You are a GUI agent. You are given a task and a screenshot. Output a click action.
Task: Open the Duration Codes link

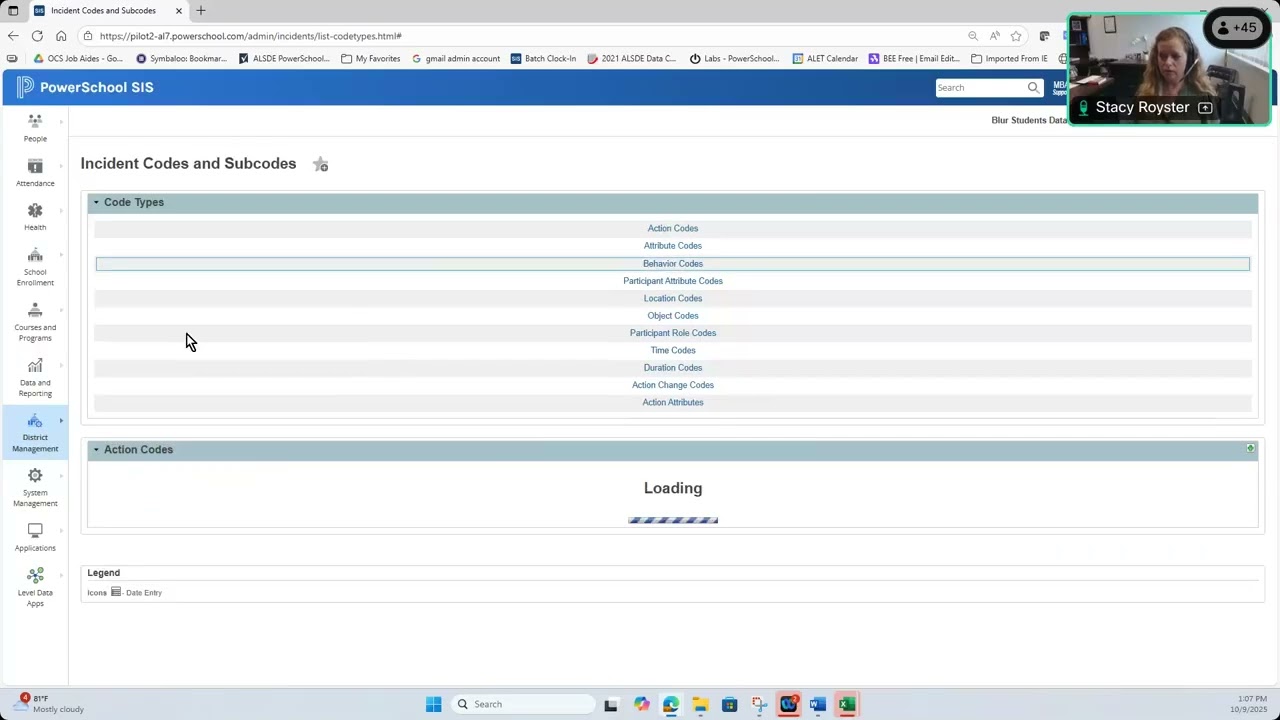[673, 368]
